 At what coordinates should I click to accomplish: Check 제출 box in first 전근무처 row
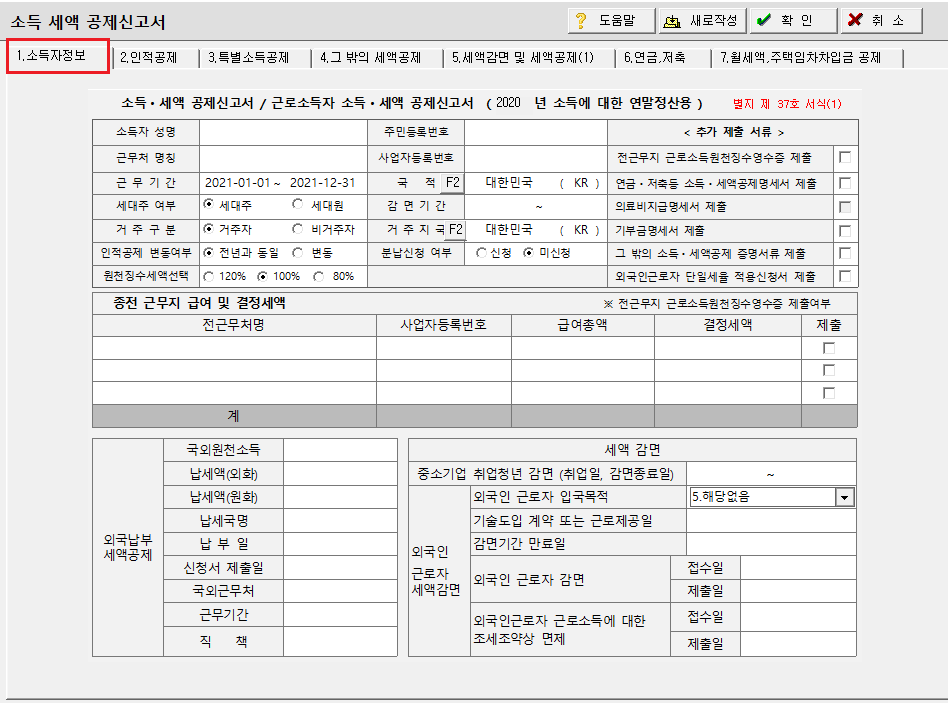pos(829,348)
